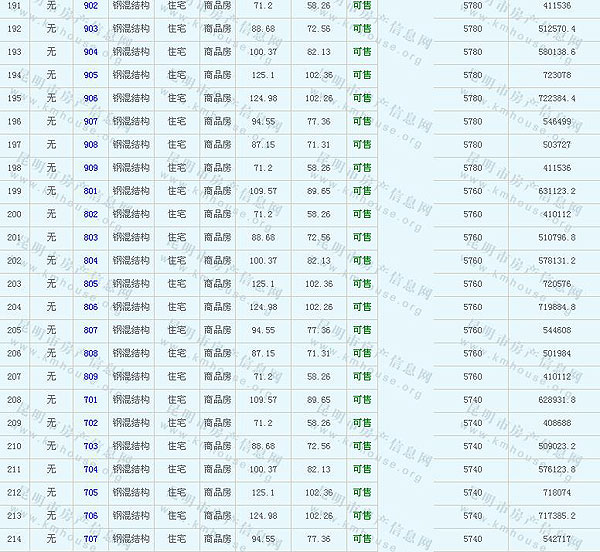600x552 pixels.
Task: Click room number 807 link
Action: point(91,330)
